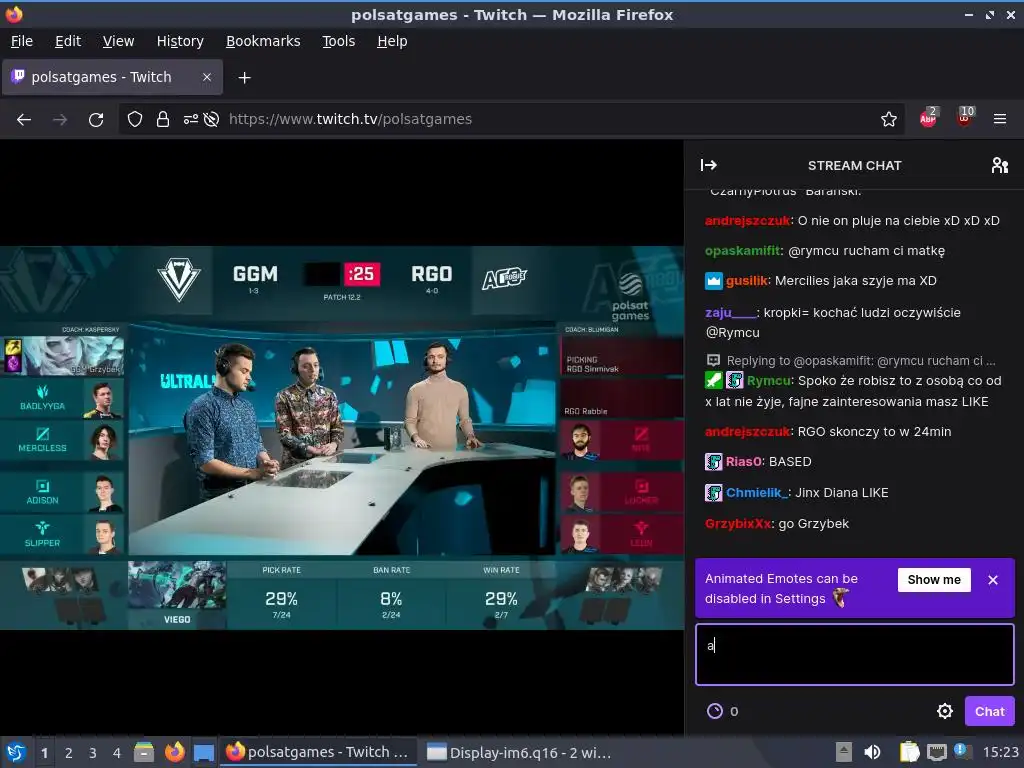Click username Chmielik_ in chat
The image size is (1024, 768).
coord(757,493)
